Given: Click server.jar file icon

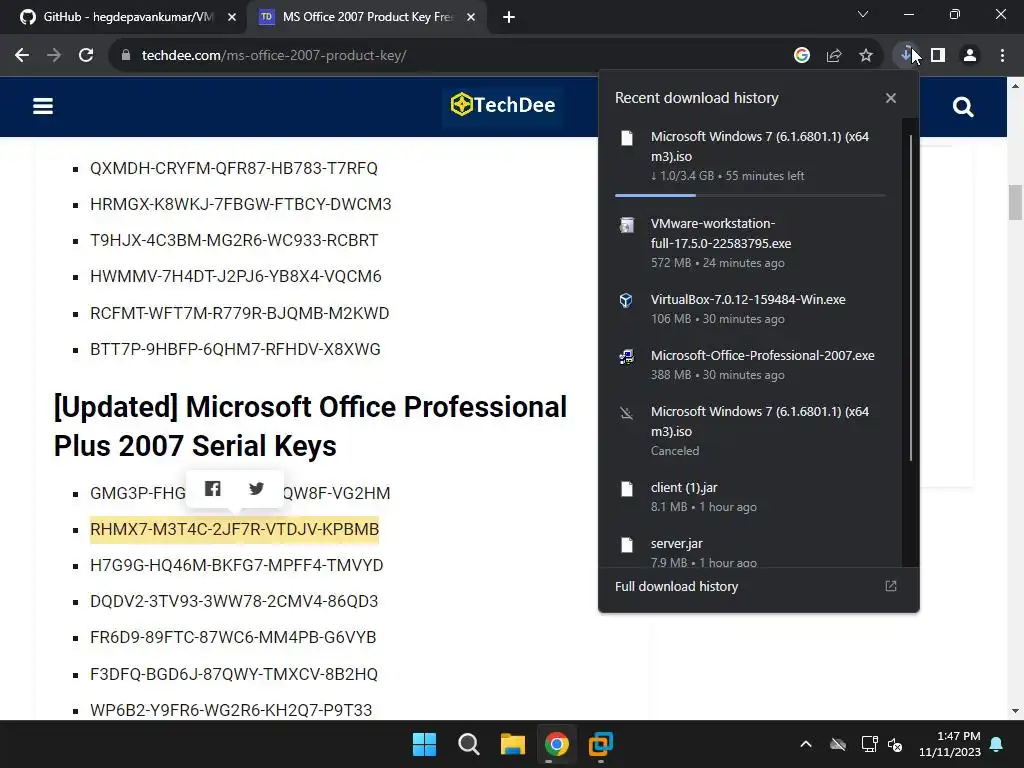Looking at the screenshot, I should pyautogui.click(x=627, y=545).
